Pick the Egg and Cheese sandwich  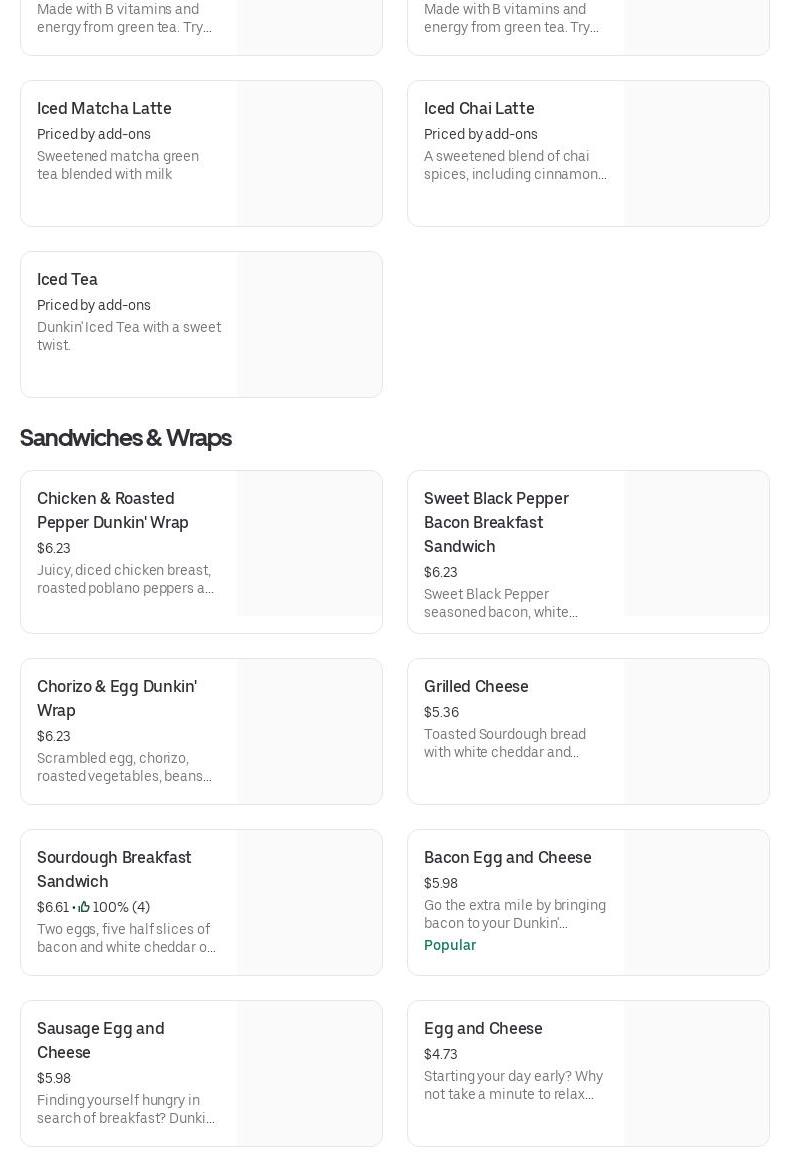(x=483, y=1028)
